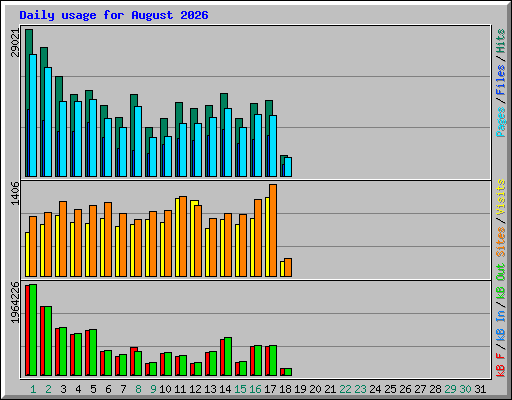Click the 'Pages' legend label
512x400 pixels.
(500, 122)
